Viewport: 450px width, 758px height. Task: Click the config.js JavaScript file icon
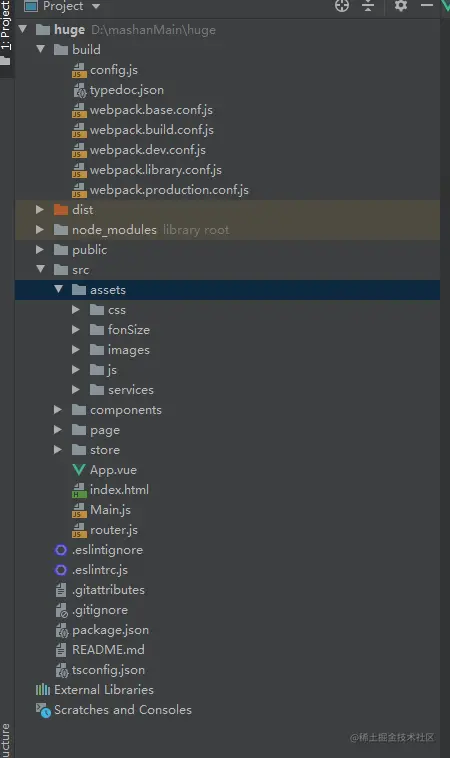point(79,70)
